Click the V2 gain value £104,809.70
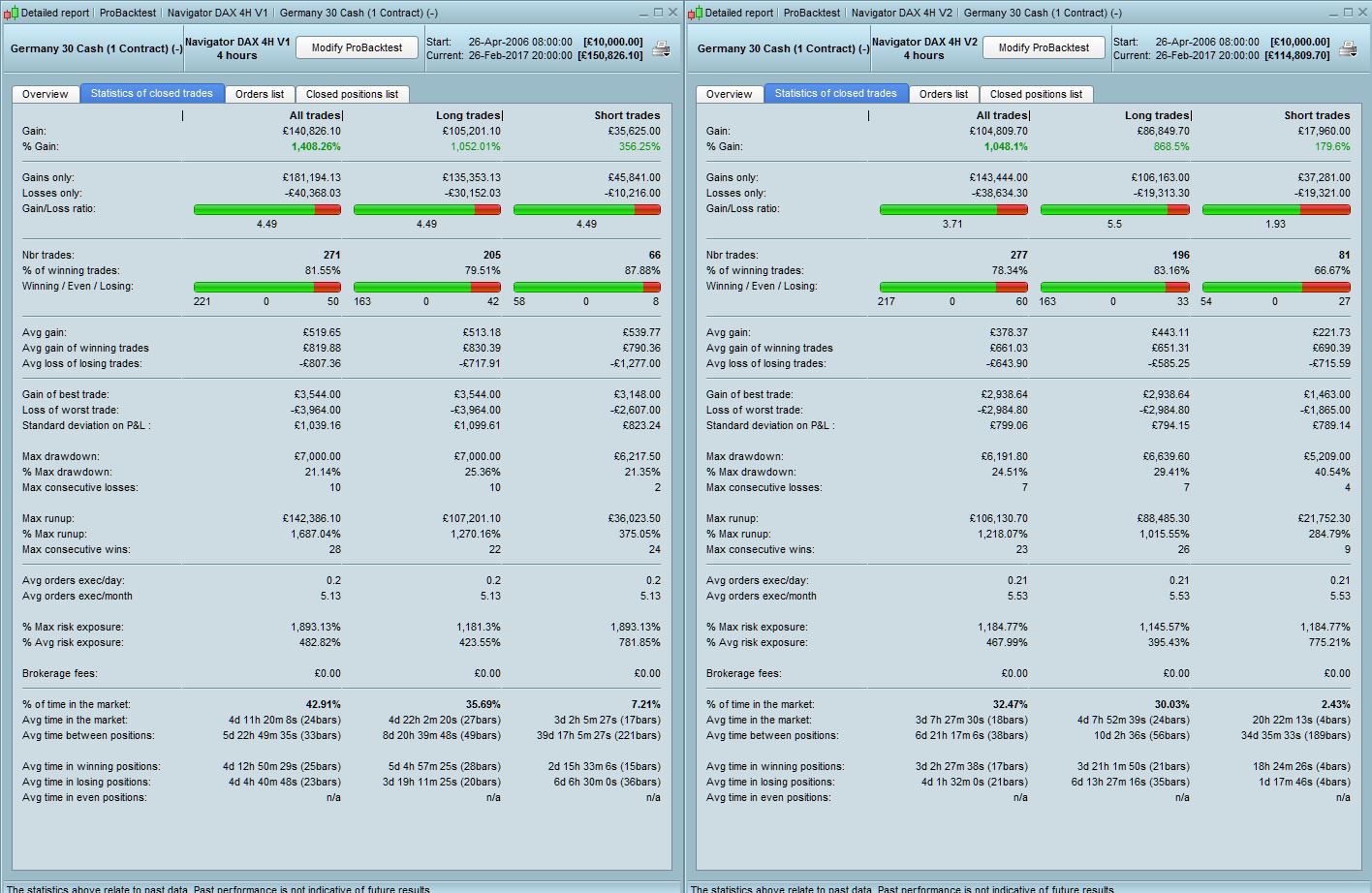Viewport: 1372px width, 893px height. pos(998,131)
